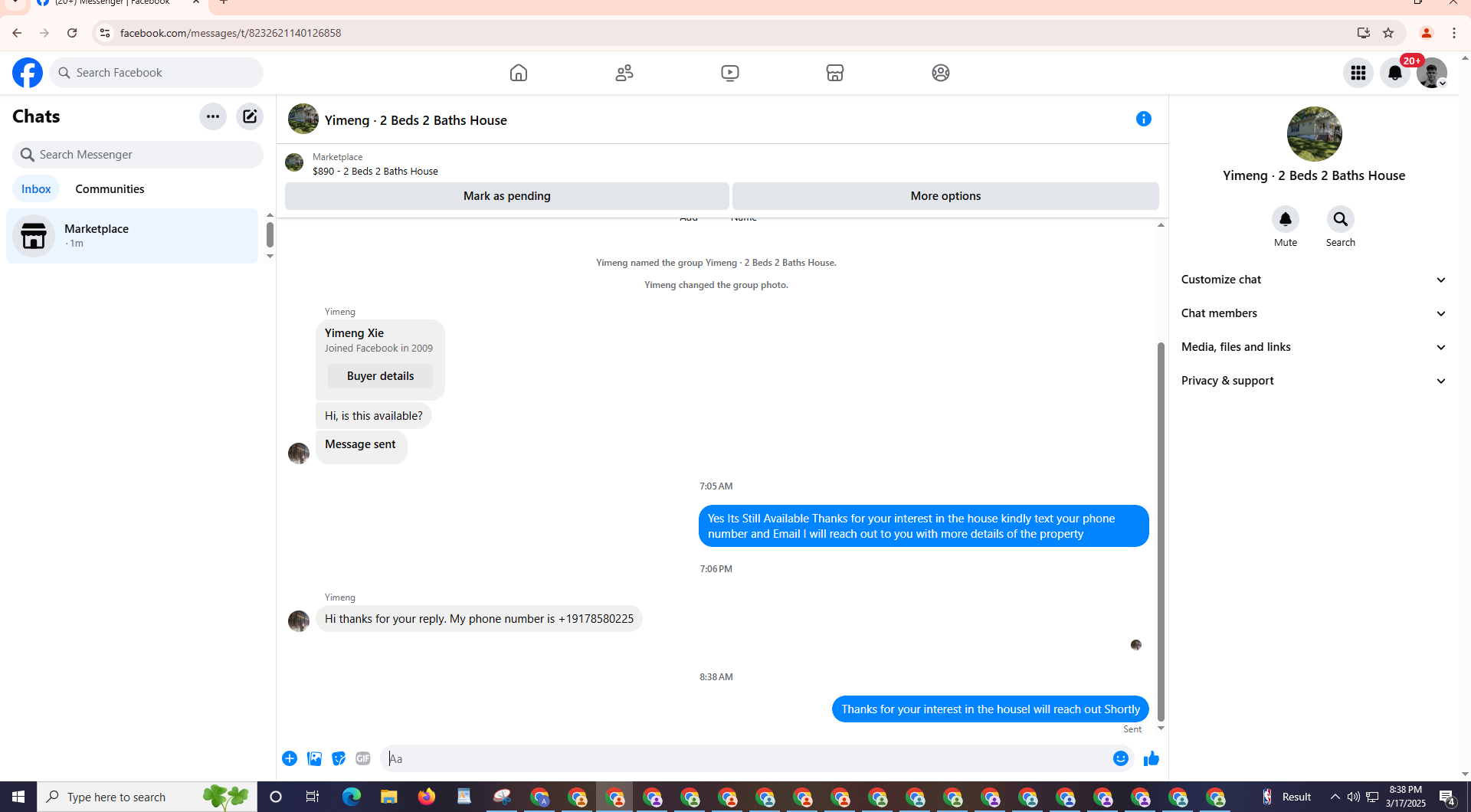Viewport: 1471px width, 812px height.
Task: Open the Windows notification center
Action: (x=1448, y=797)
